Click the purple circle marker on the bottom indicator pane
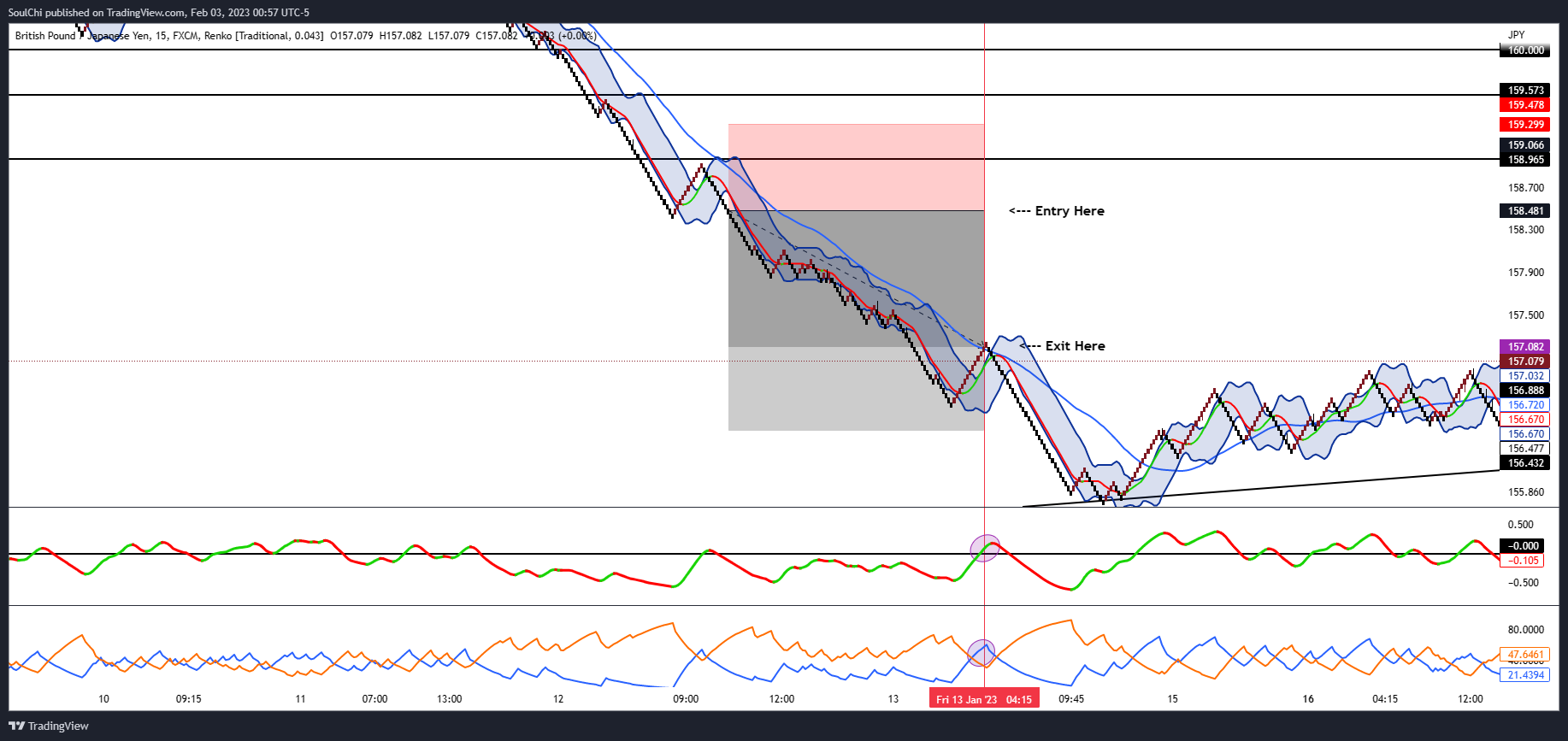 point(981,653)
